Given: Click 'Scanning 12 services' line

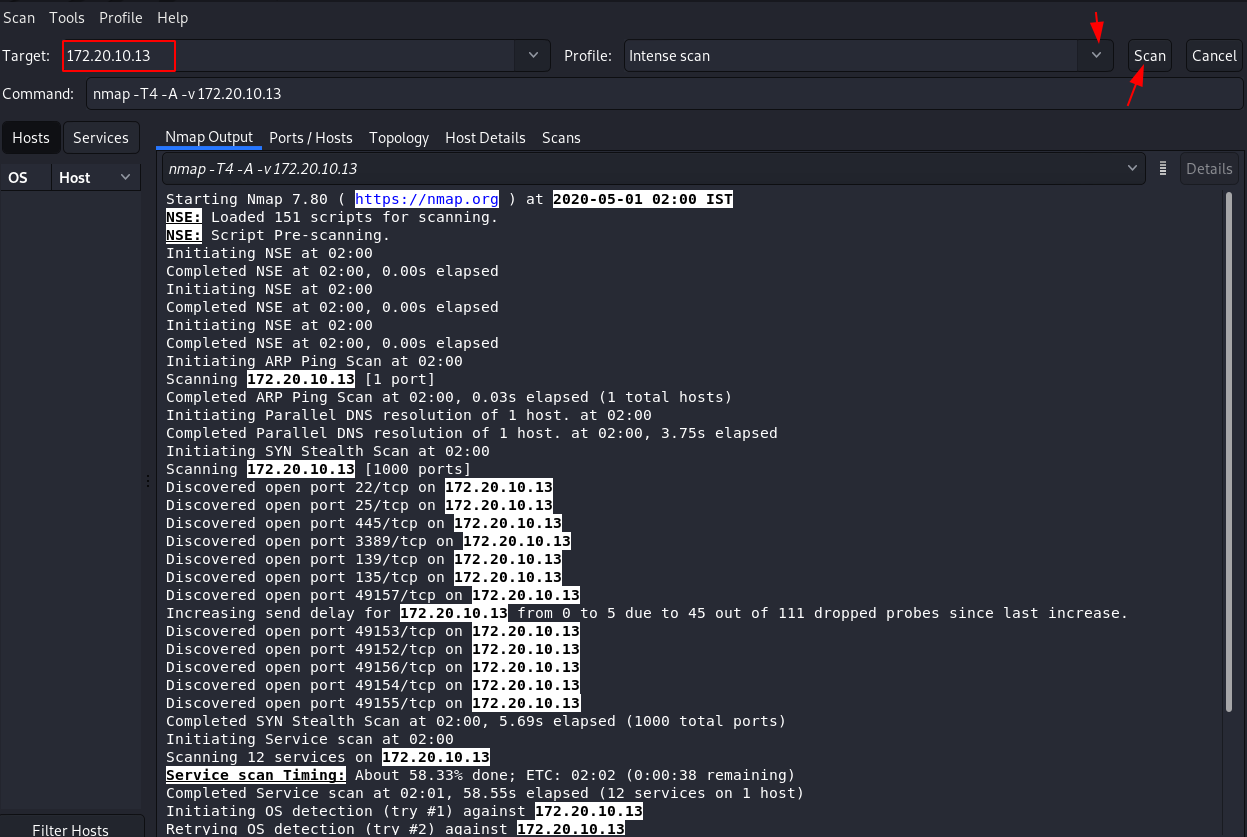Looking at the screenshot, I should coord(328,758).
